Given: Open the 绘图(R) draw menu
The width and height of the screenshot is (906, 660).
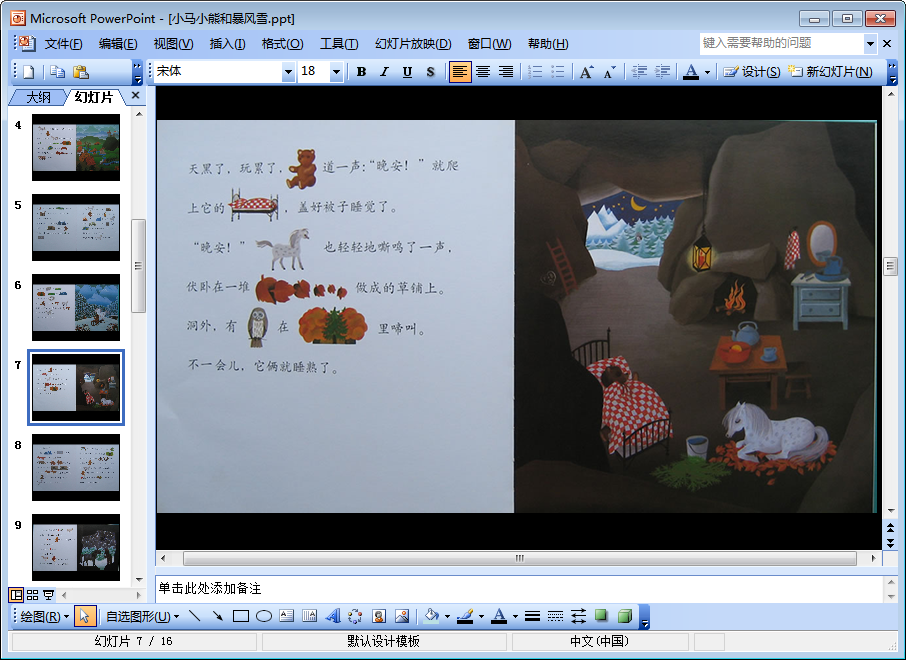Looking at the screenshot, I should 44,616.
